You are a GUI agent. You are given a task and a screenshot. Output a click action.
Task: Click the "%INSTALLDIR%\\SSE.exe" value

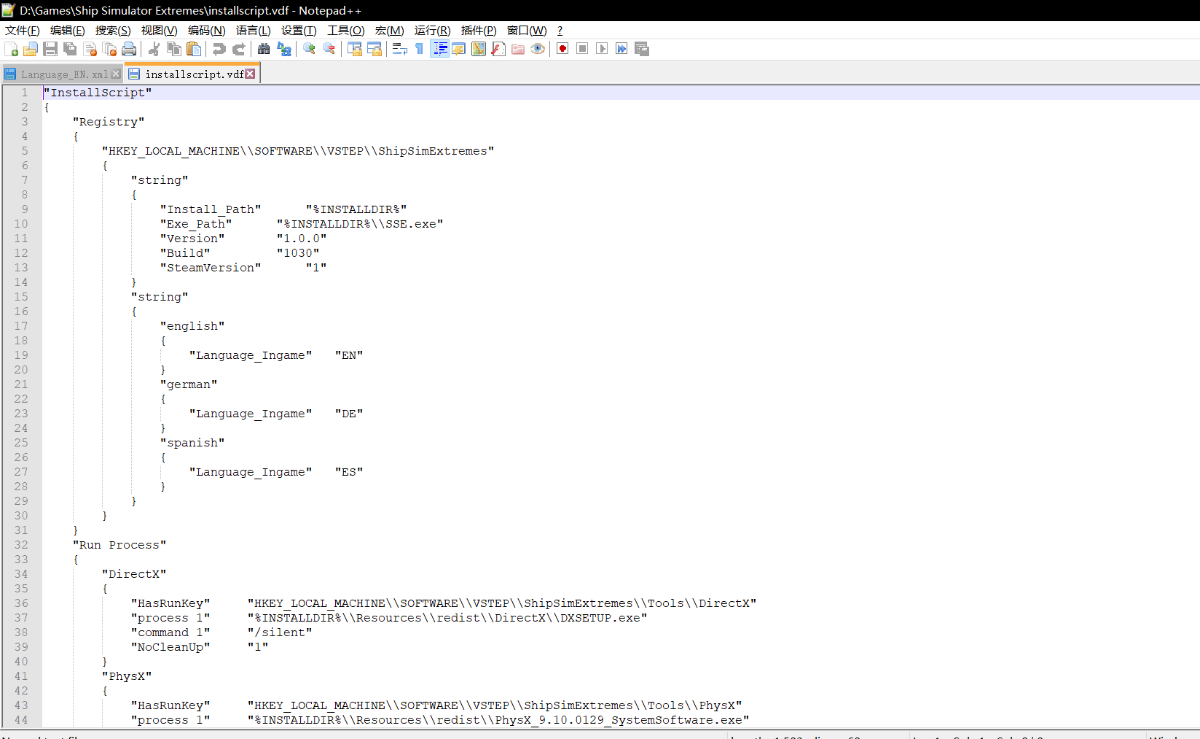pyautogui.click(x=359, y=224)
